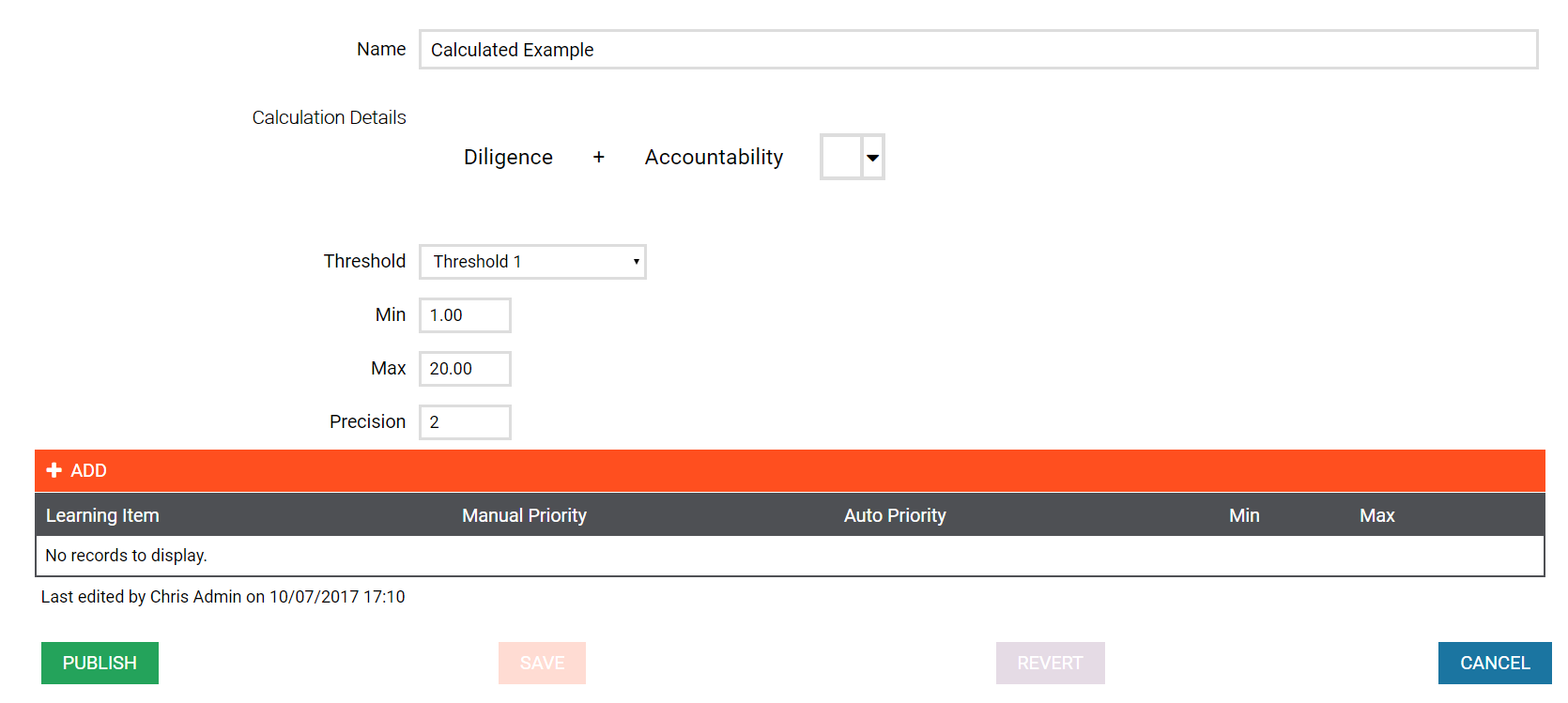Click the Name field containing Calculated Example
1568x703 pixels.
pos(977,50)
